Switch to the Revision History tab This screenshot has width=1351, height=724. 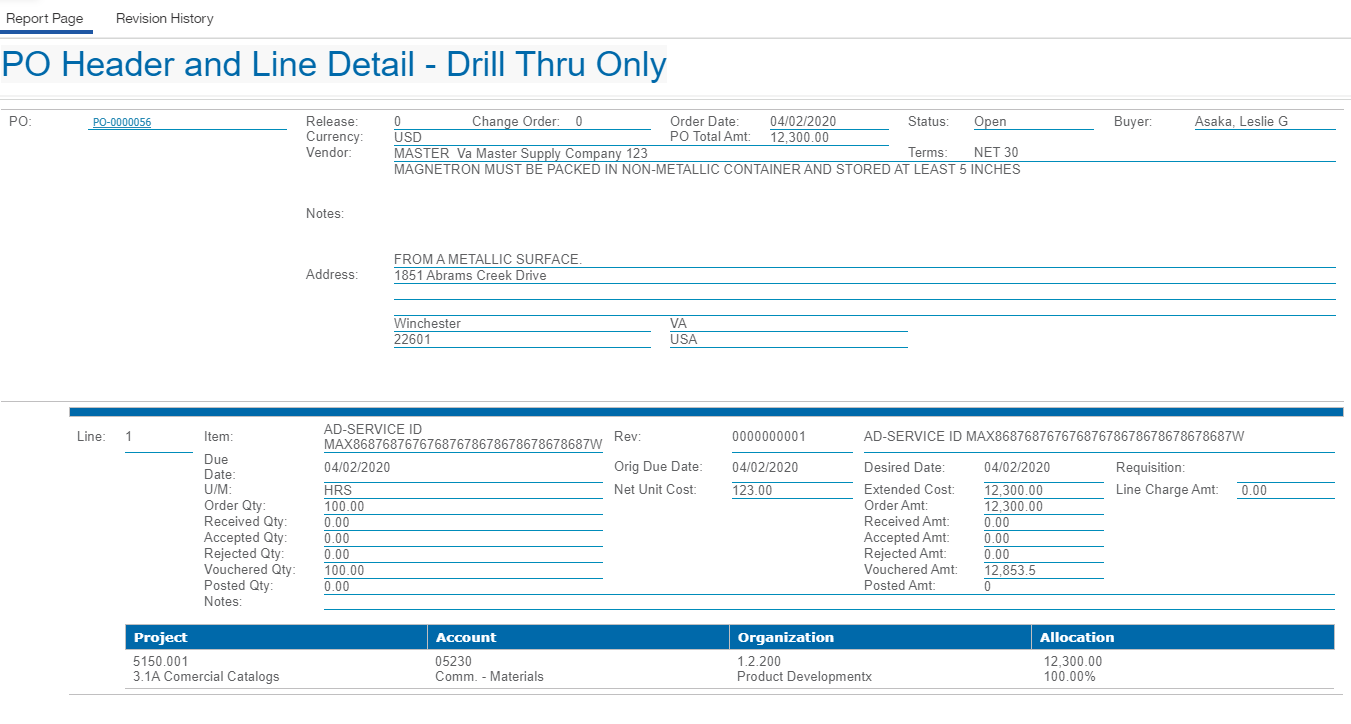pyautogui.click(x=164, y=19)
